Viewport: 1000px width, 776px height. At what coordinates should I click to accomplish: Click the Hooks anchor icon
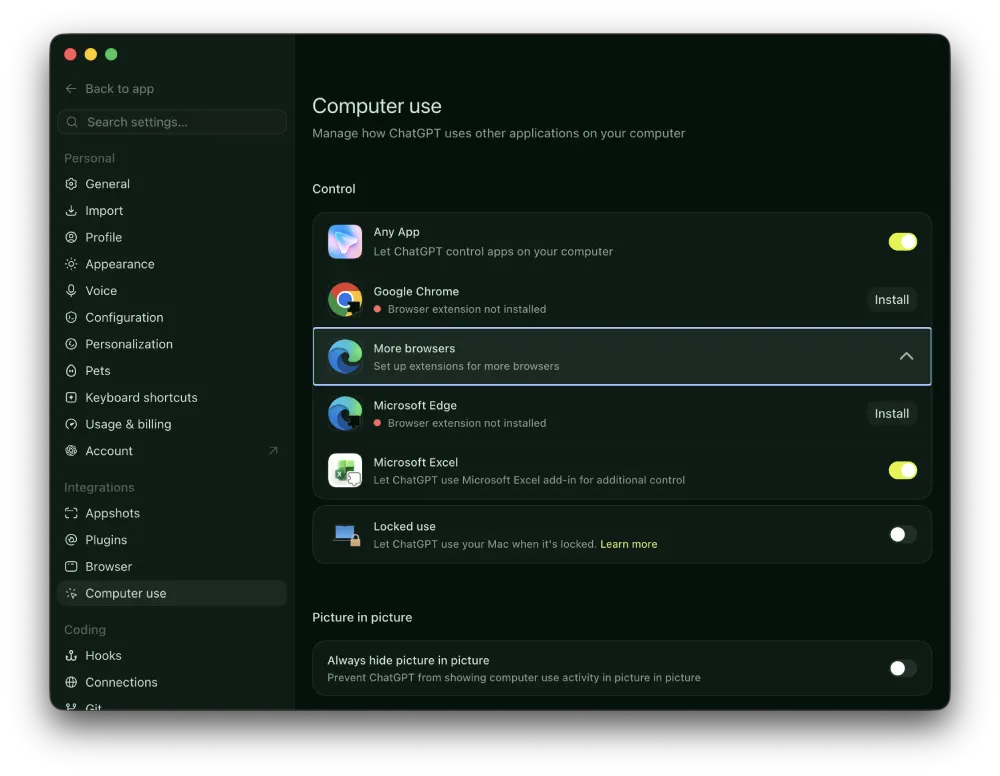71,655
